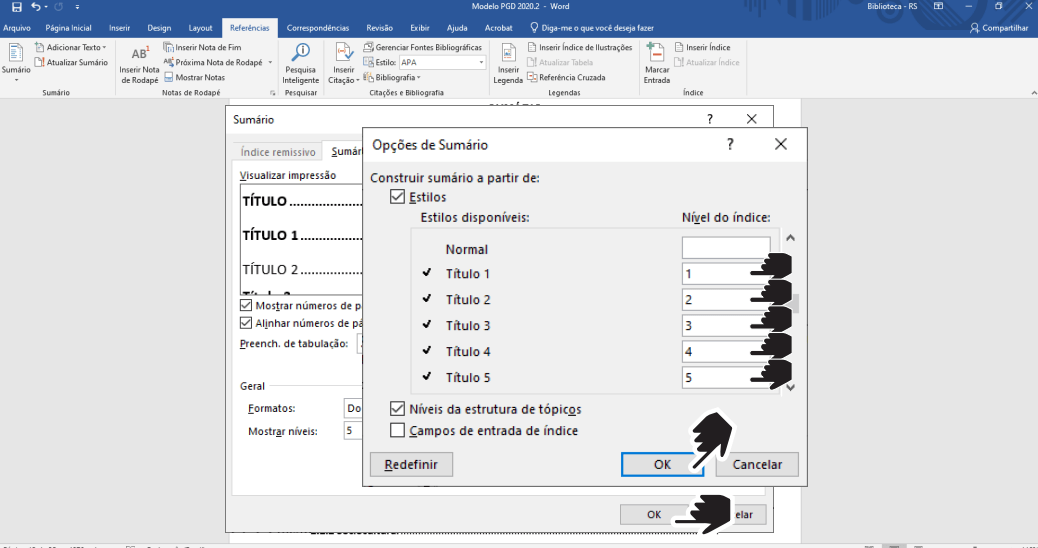Click OK in the Sumário dialog
The image size is (1038, 548).
click(x=654, y=514)
